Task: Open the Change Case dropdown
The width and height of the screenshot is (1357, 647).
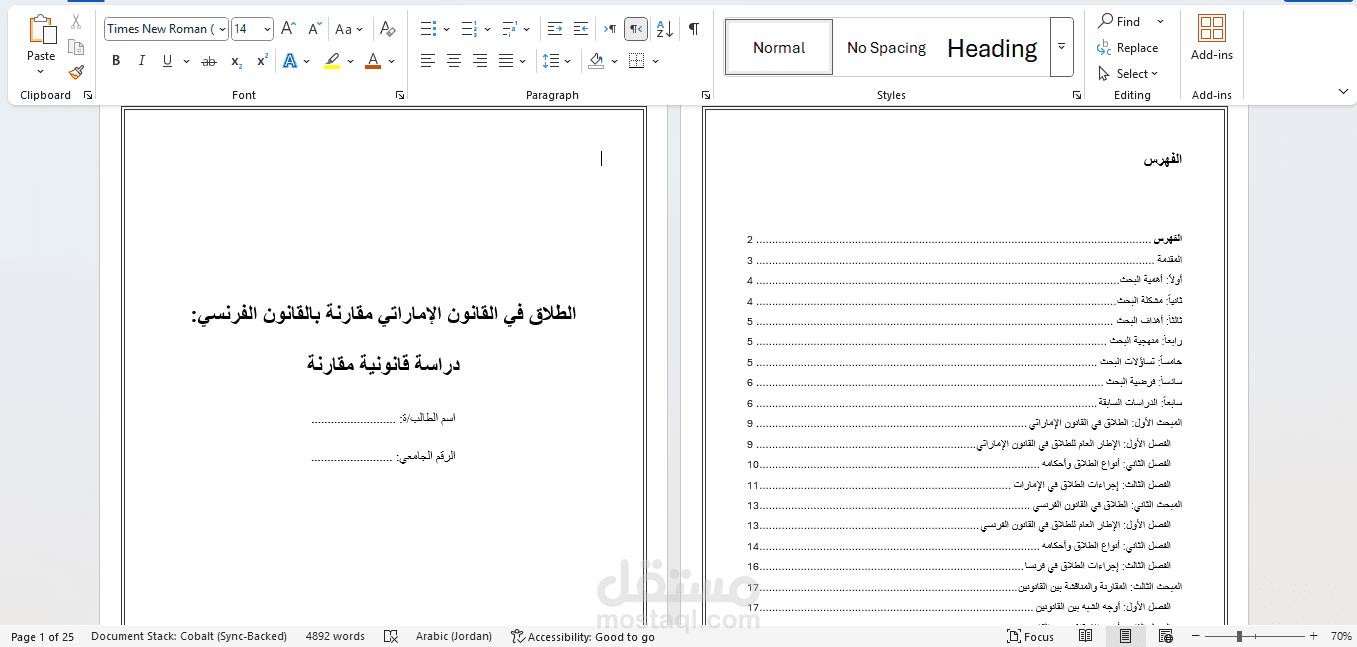Action: [350, 29]
